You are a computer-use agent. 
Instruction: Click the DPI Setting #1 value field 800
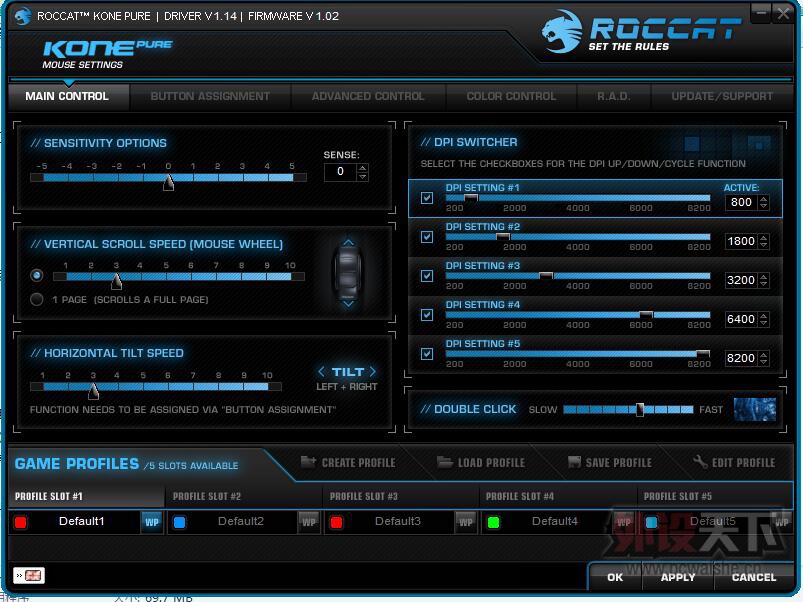click(x=741, y=202)
